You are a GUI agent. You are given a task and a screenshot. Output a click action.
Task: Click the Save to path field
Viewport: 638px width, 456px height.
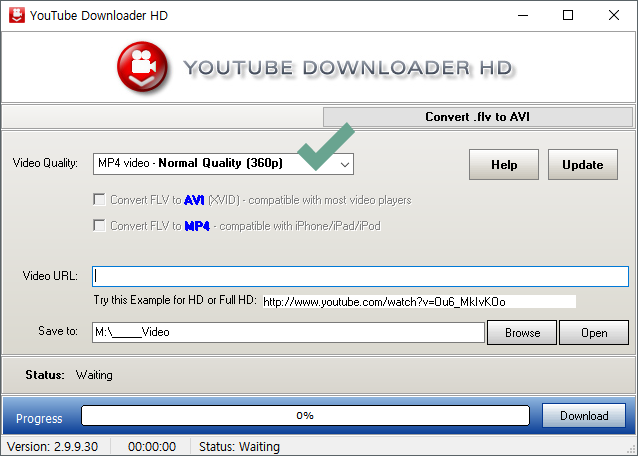coord(288,332)
